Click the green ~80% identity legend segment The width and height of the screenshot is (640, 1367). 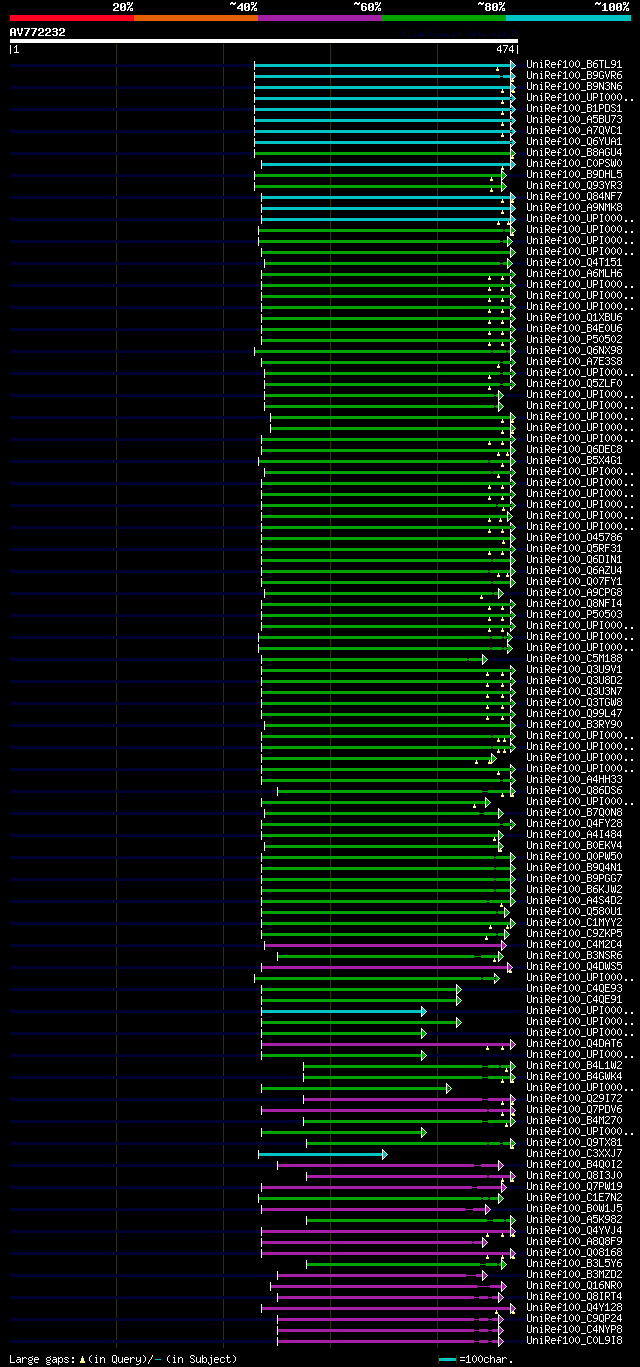click(x=444, y=17)
